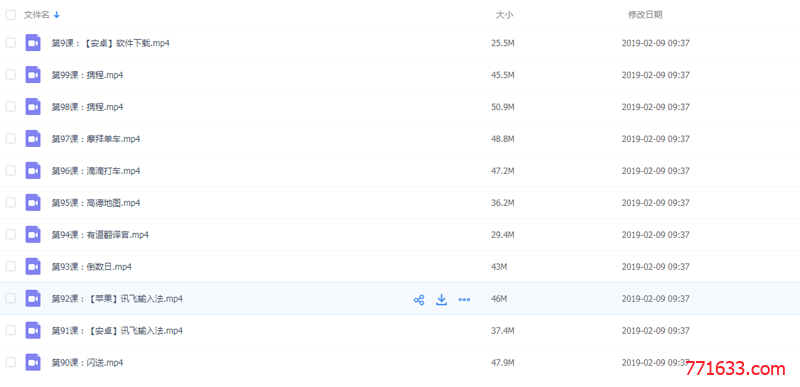Screen dimensions: 800x387
Task: Tick the select-all checkbox in header
Action: coord(11,15)
